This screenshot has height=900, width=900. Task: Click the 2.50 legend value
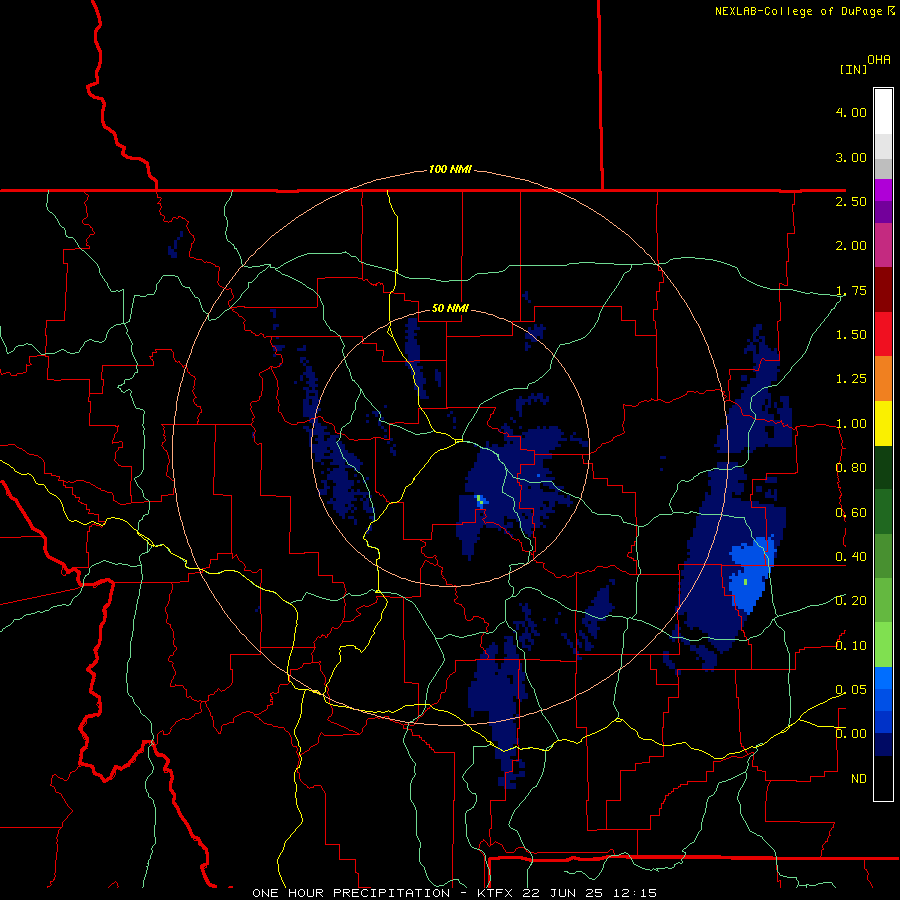tap(851, 201)
